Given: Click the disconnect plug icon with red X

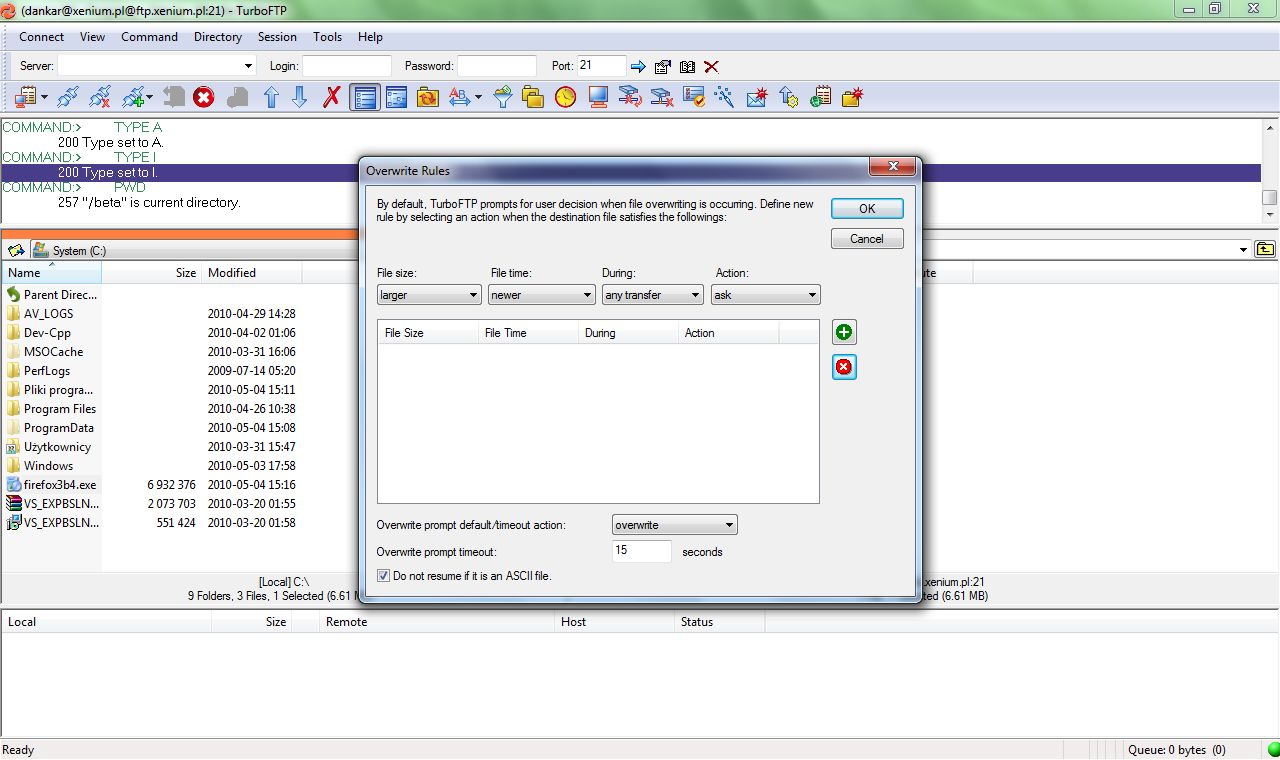Looking at the screenshot, I should point(100,97).
